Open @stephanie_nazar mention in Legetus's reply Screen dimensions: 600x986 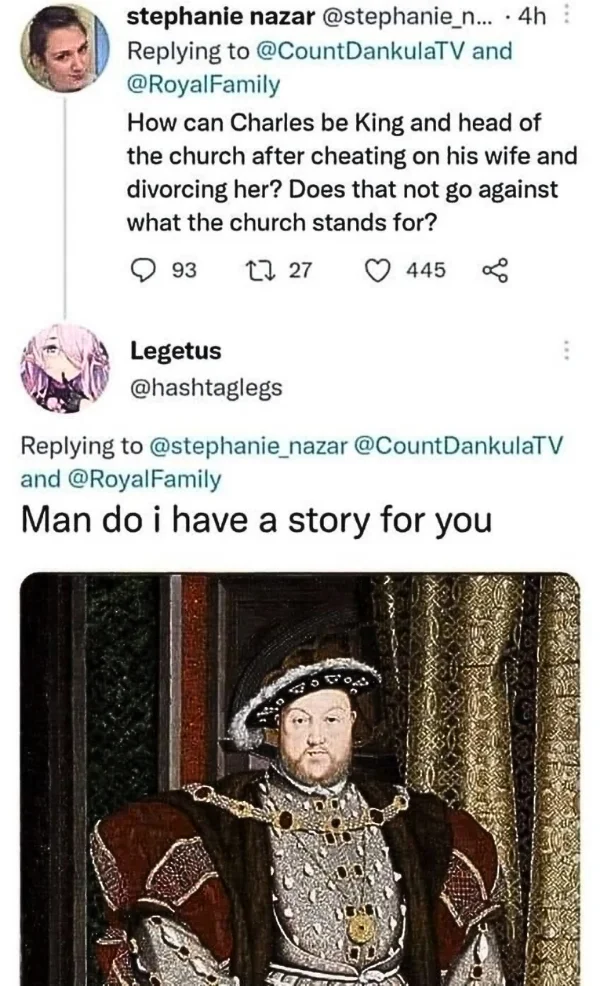tap(248, 446)
